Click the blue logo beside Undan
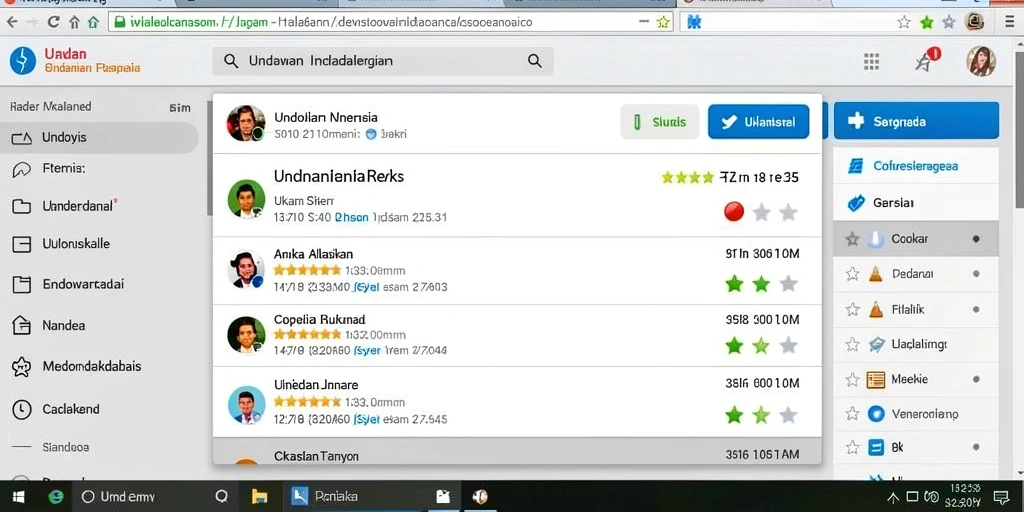Image resolution: width=1024 pixels, height=512 pixels. pos(23,61)
